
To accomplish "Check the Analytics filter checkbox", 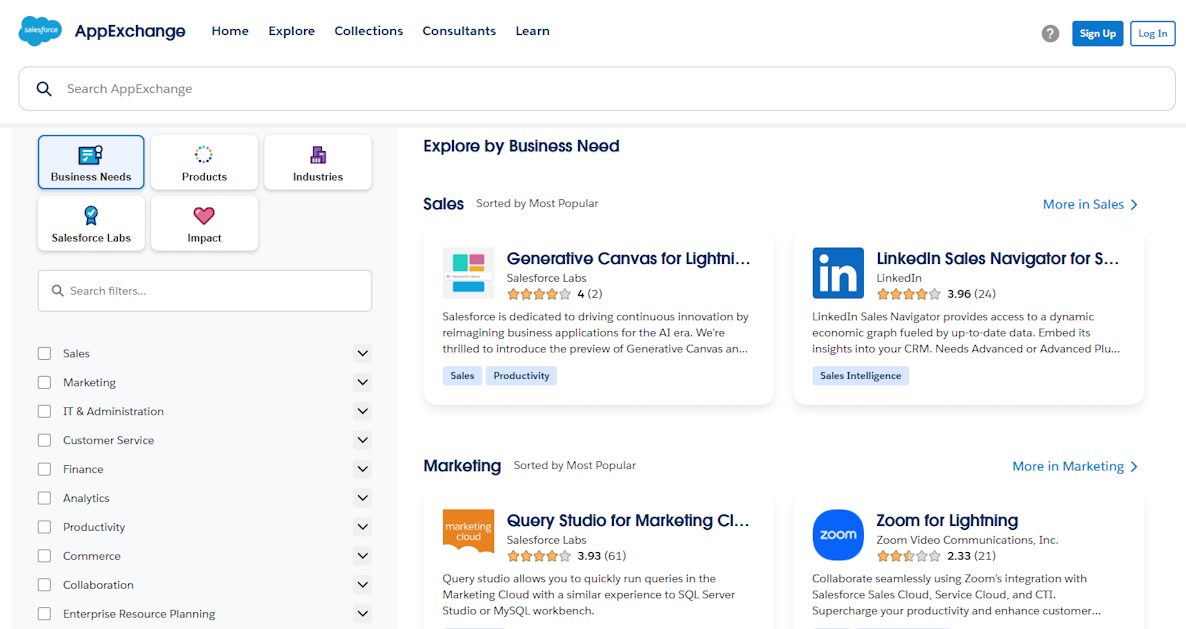I will pyautogui.click(x=44, y=497).
